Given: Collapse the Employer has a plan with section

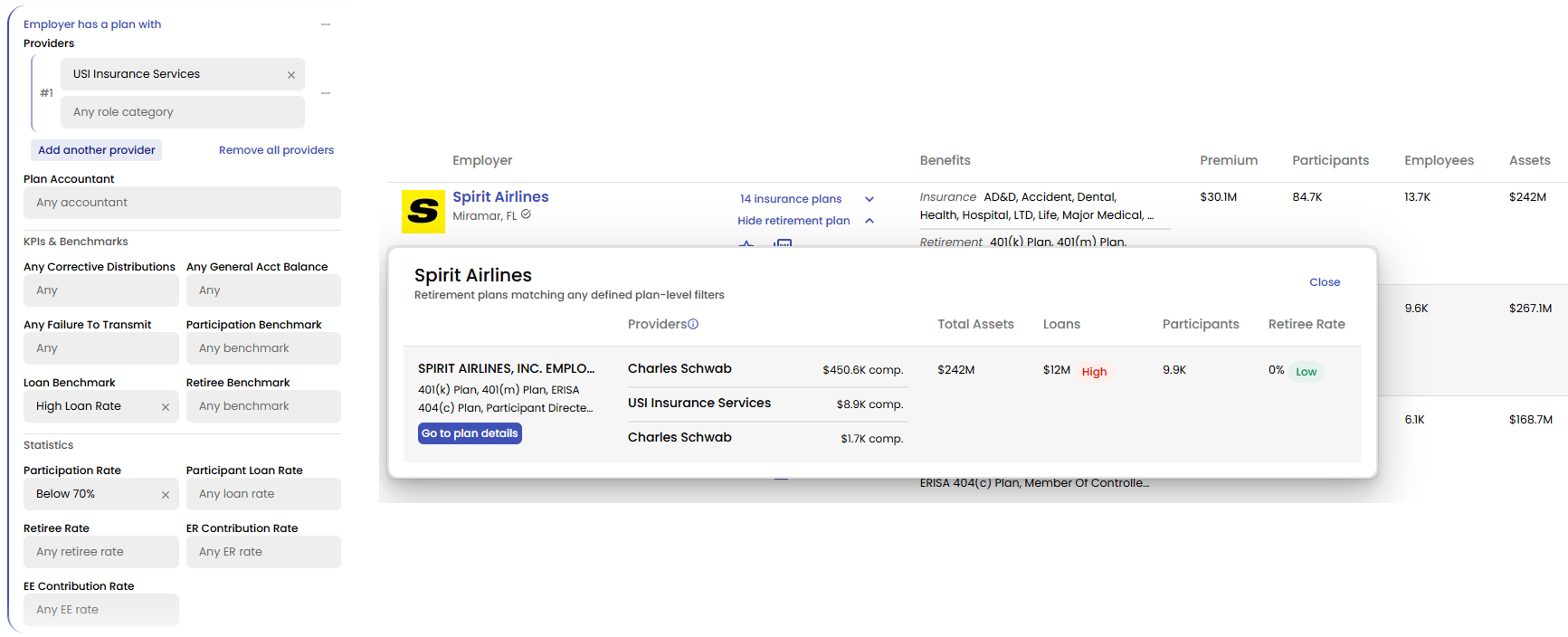Looking at the screenshot, I should (x=326, y=24).
